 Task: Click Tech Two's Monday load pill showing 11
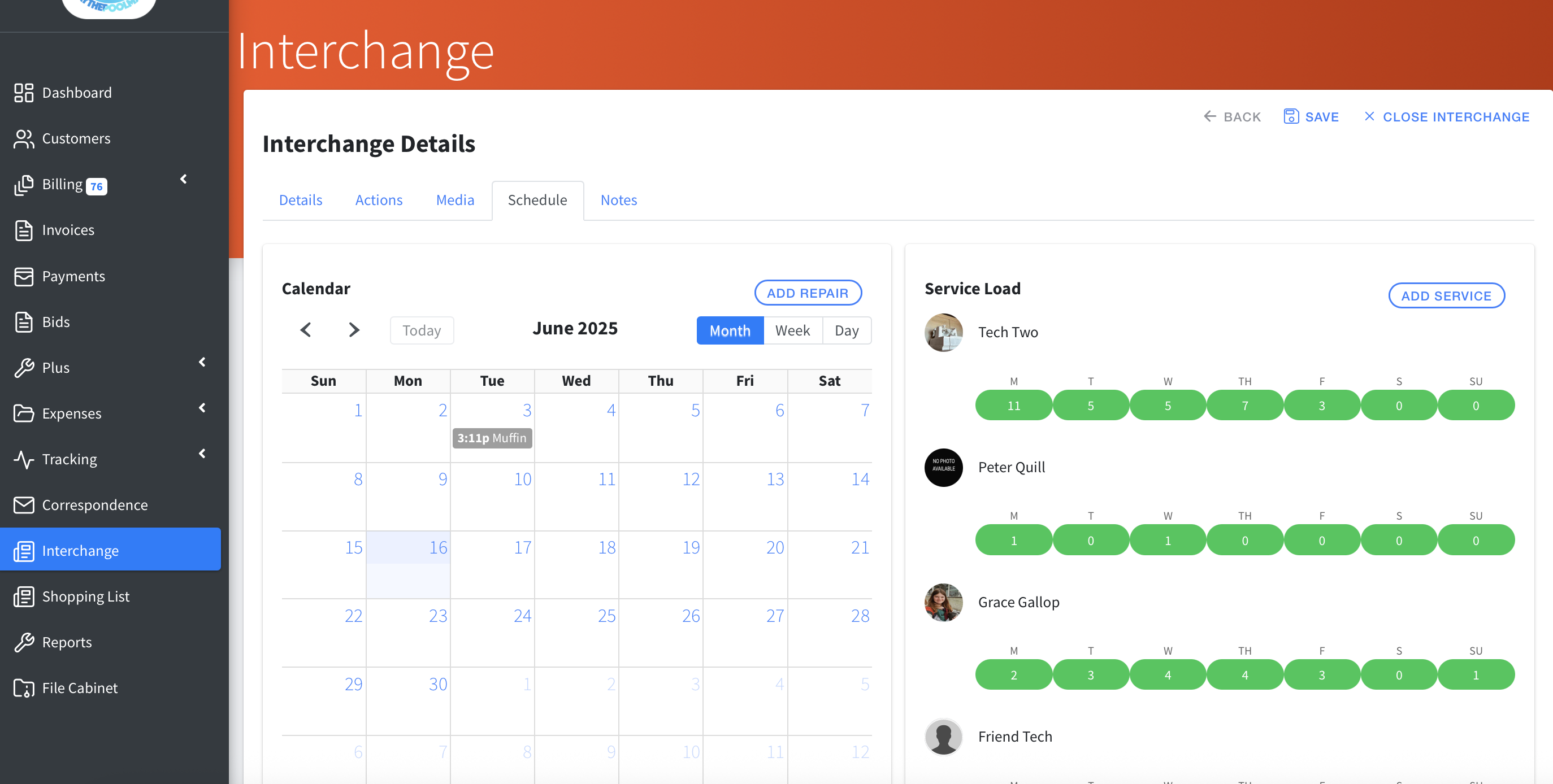tap(1013, 406)
